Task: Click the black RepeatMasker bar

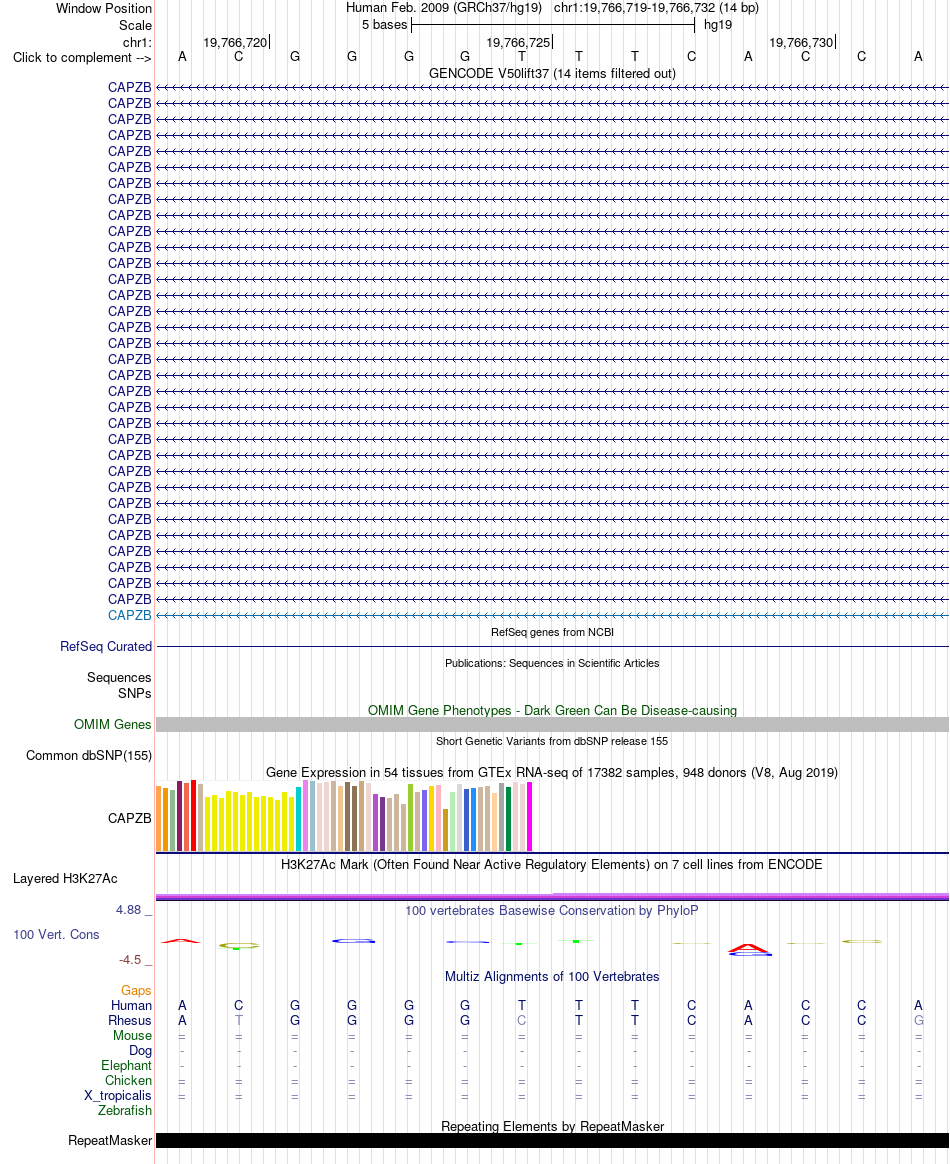Action: coord(552,1141)
